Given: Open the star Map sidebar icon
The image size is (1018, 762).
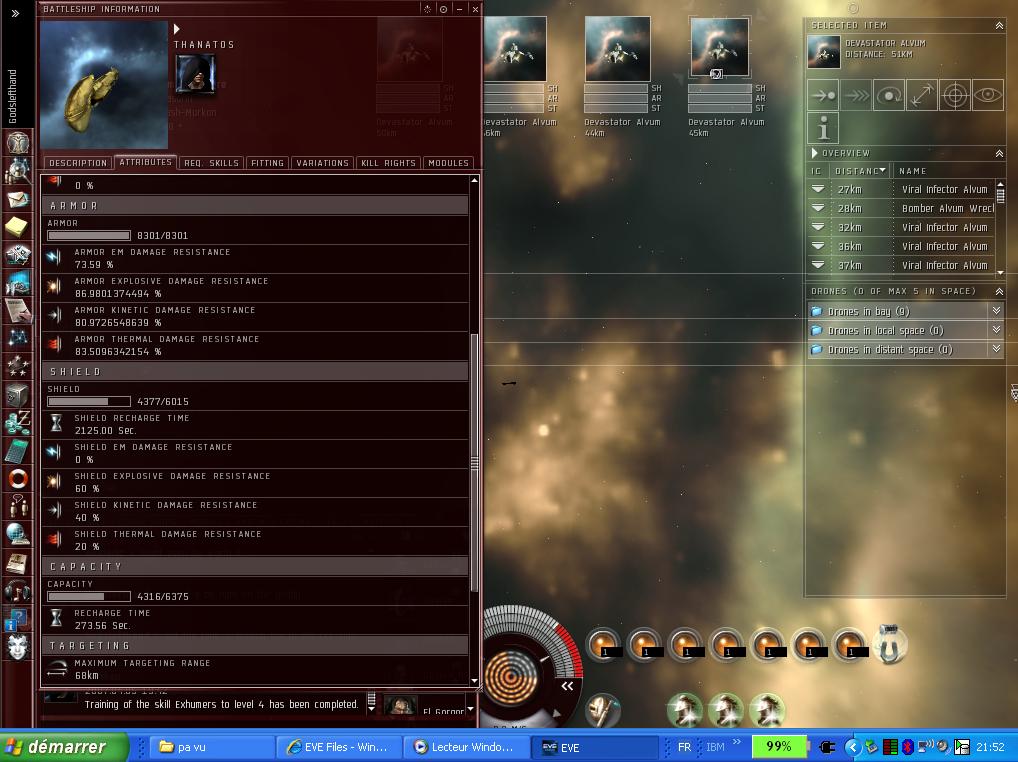Looking at the screenshot, I should [x=18, y=338].
